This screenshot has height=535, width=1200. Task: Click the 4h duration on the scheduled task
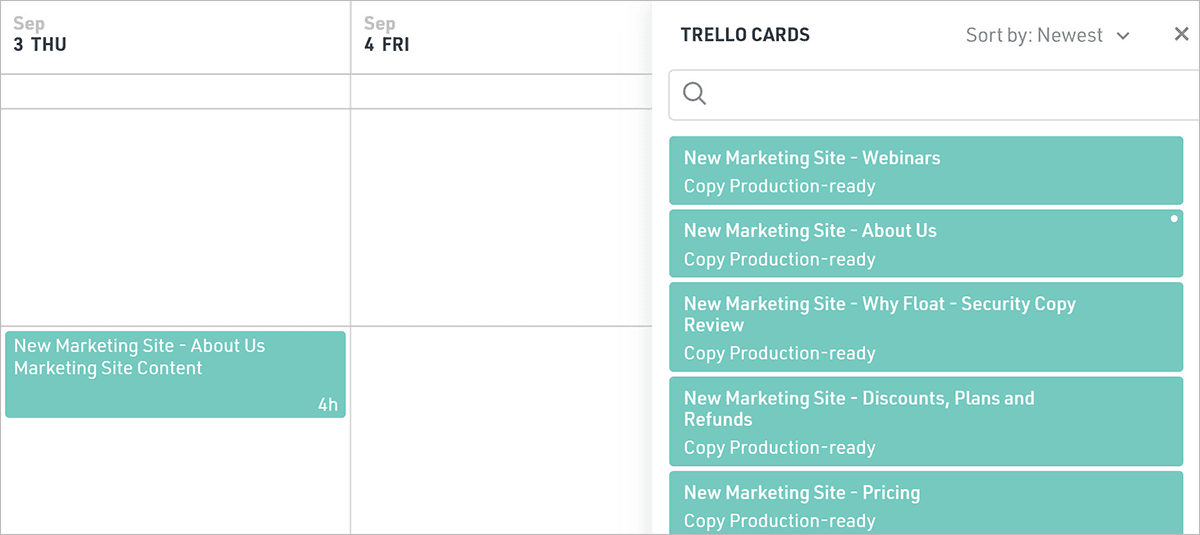[x=328, y=405]
